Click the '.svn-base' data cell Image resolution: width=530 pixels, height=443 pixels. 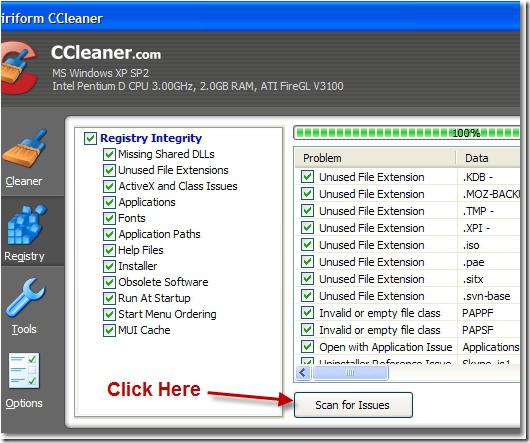tap(486, 296)
